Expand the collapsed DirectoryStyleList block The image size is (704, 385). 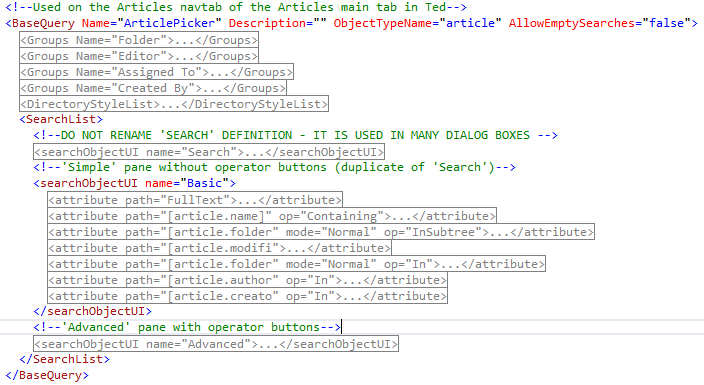coord(174,104)
